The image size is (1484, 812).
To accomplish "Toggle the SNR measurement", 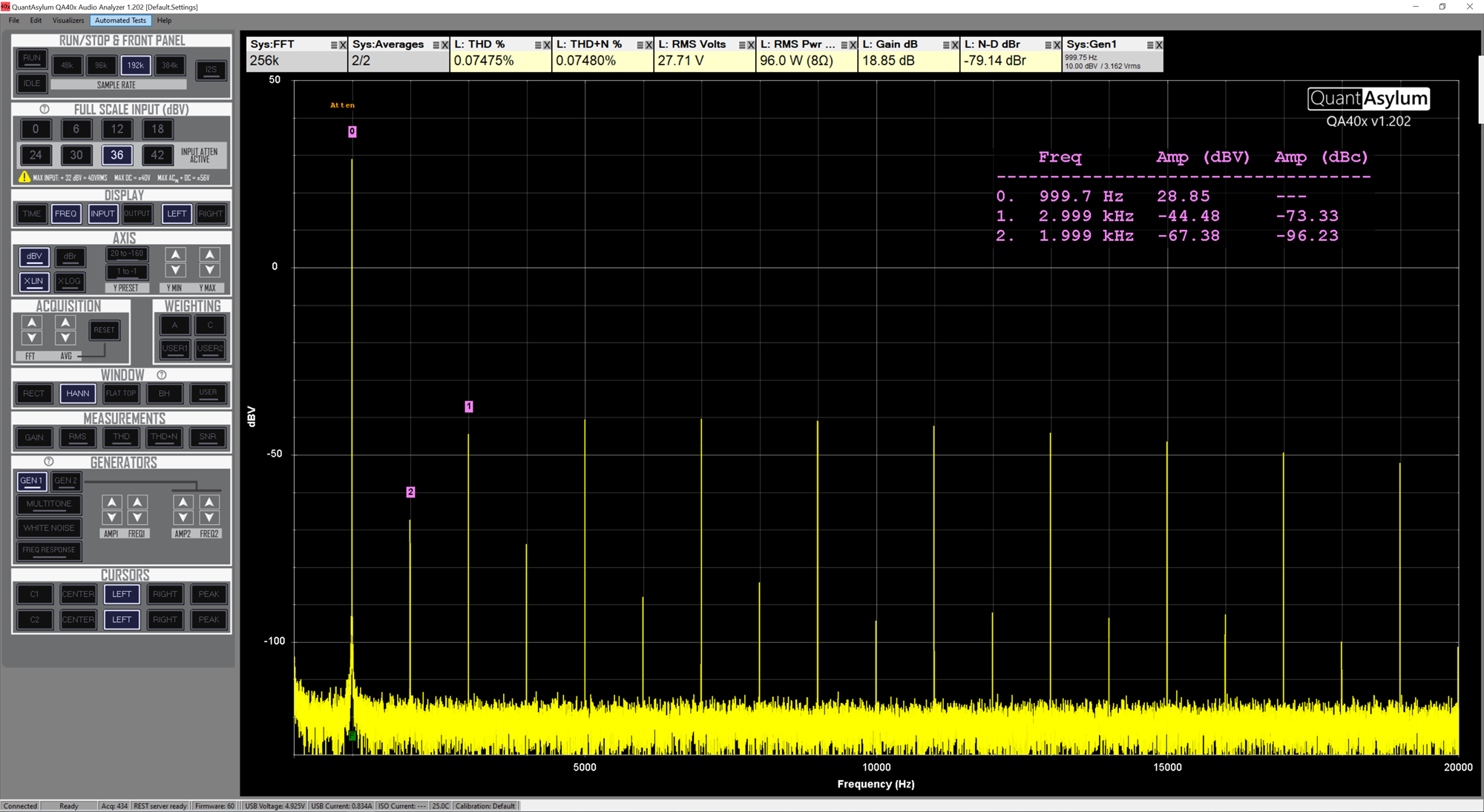I will pyautogui.click(x=208, y=437).
